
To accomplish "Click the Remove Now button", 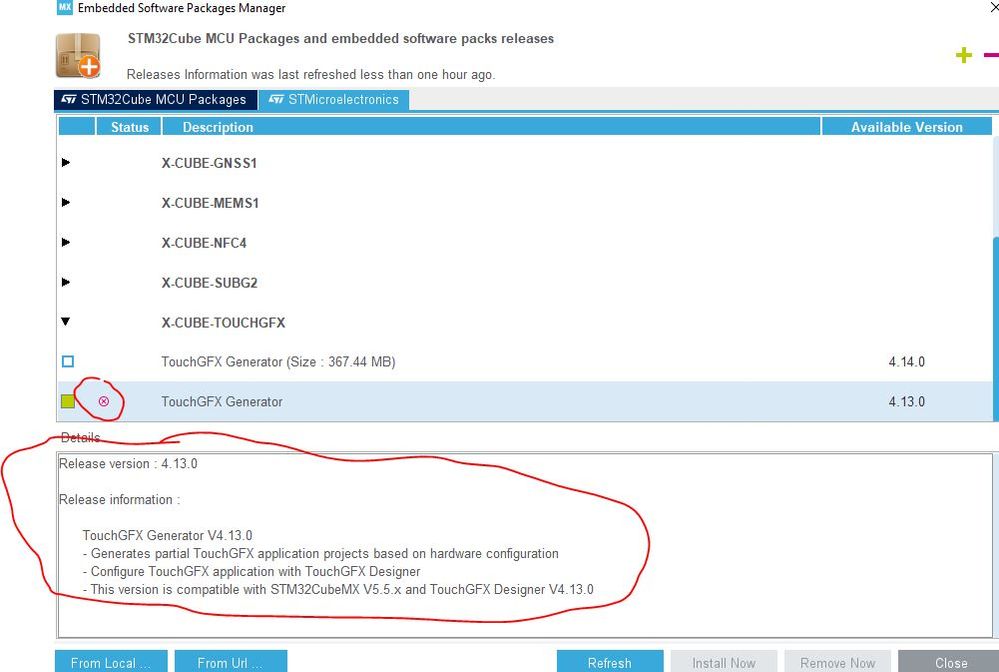I will [x=838, y=662].
